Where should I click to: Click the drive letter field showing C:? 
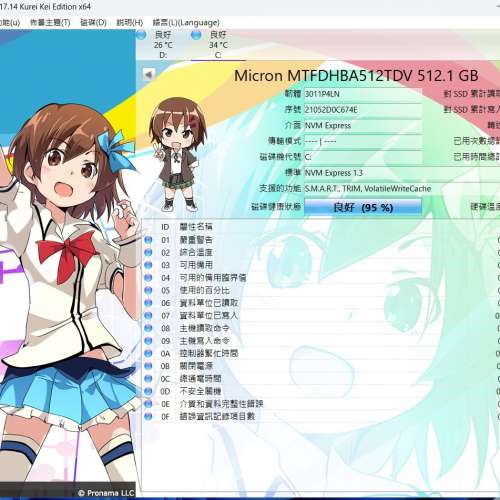tap(363, 157)
